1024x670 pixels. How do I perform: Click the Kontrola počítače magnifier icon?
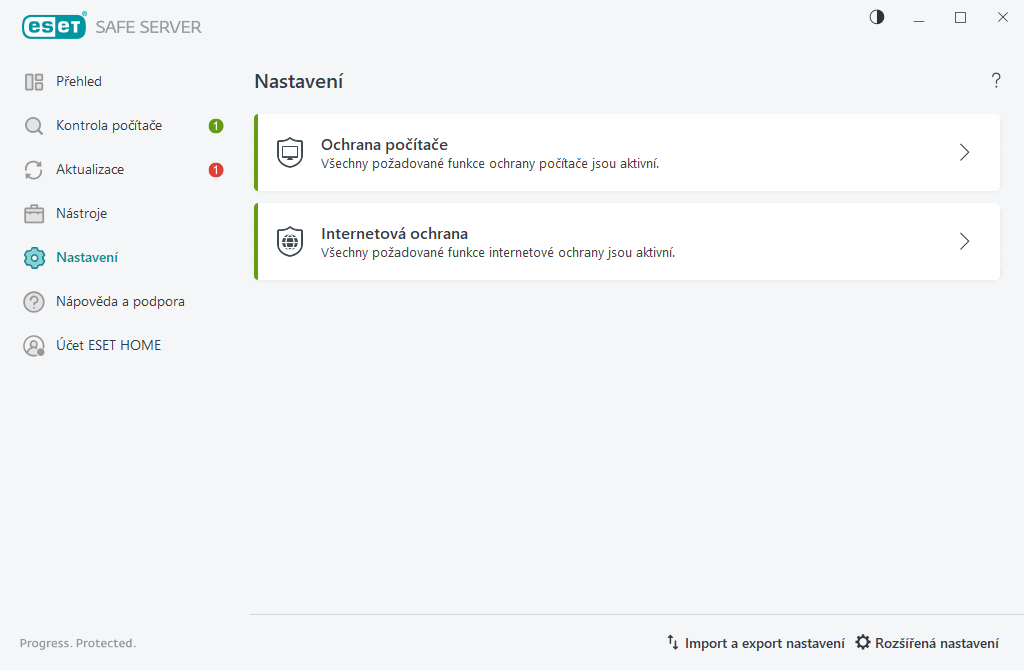click(x=34, y=126)
